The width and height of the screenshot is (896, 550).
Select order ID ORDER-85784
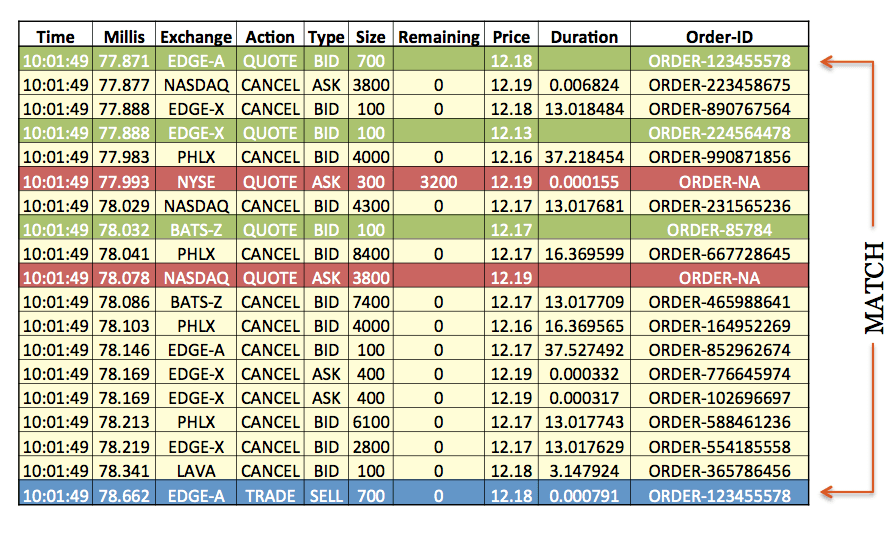(x=719, y=230)
